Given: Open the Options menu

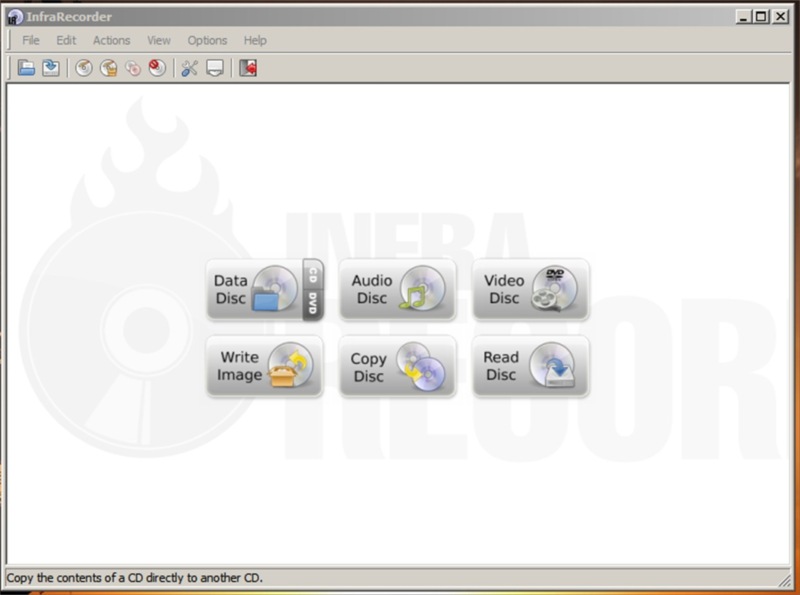Looking at the screenshot, I should point(207,40).
